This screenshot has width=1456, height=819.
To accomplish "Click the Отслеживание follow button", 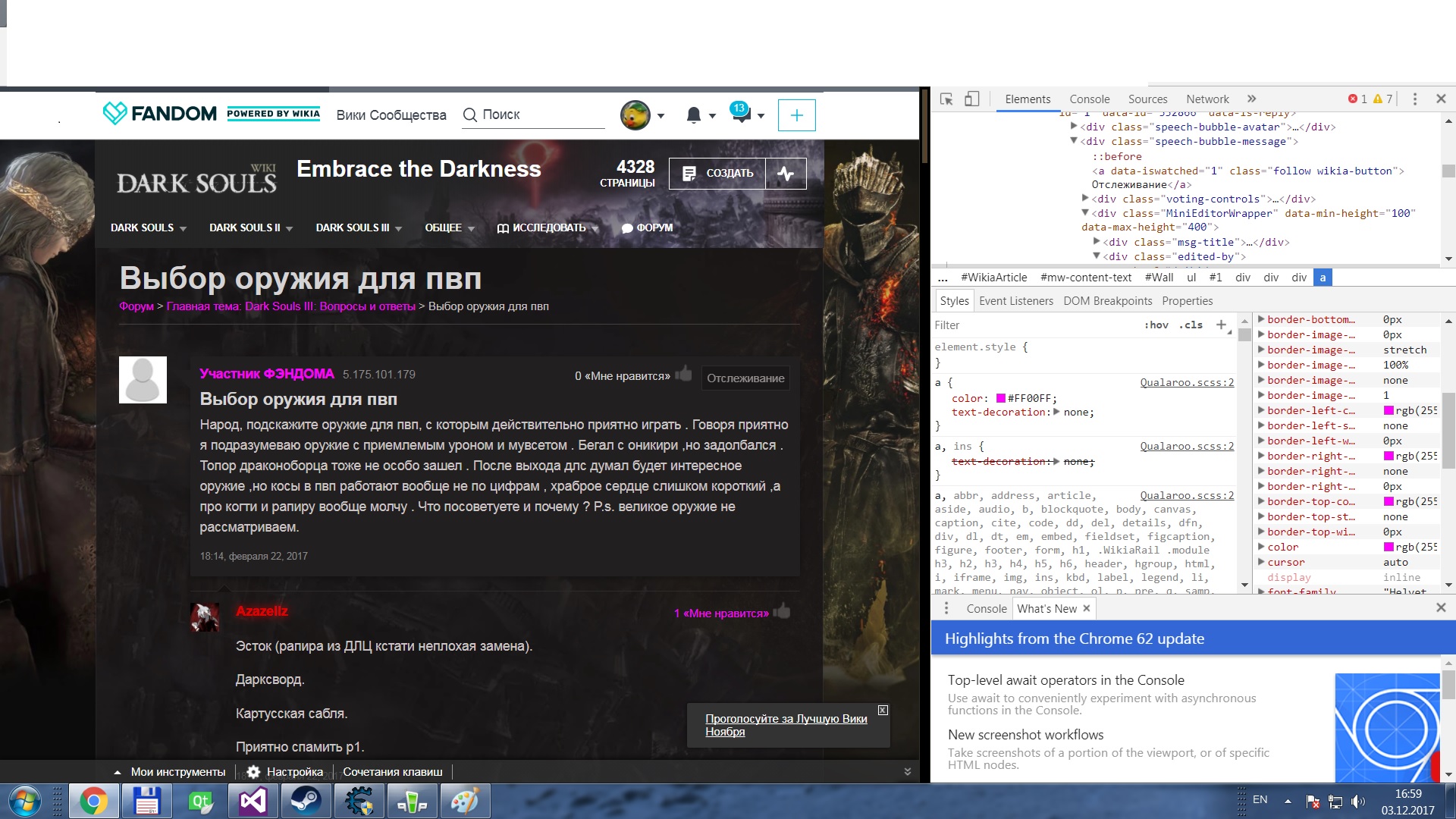I will click(745, 378).
